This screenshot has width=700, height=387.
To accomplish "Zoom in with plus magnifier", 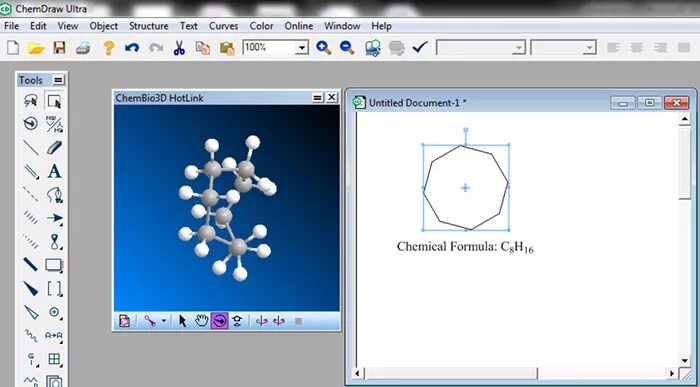I will (x=323, y=47).
